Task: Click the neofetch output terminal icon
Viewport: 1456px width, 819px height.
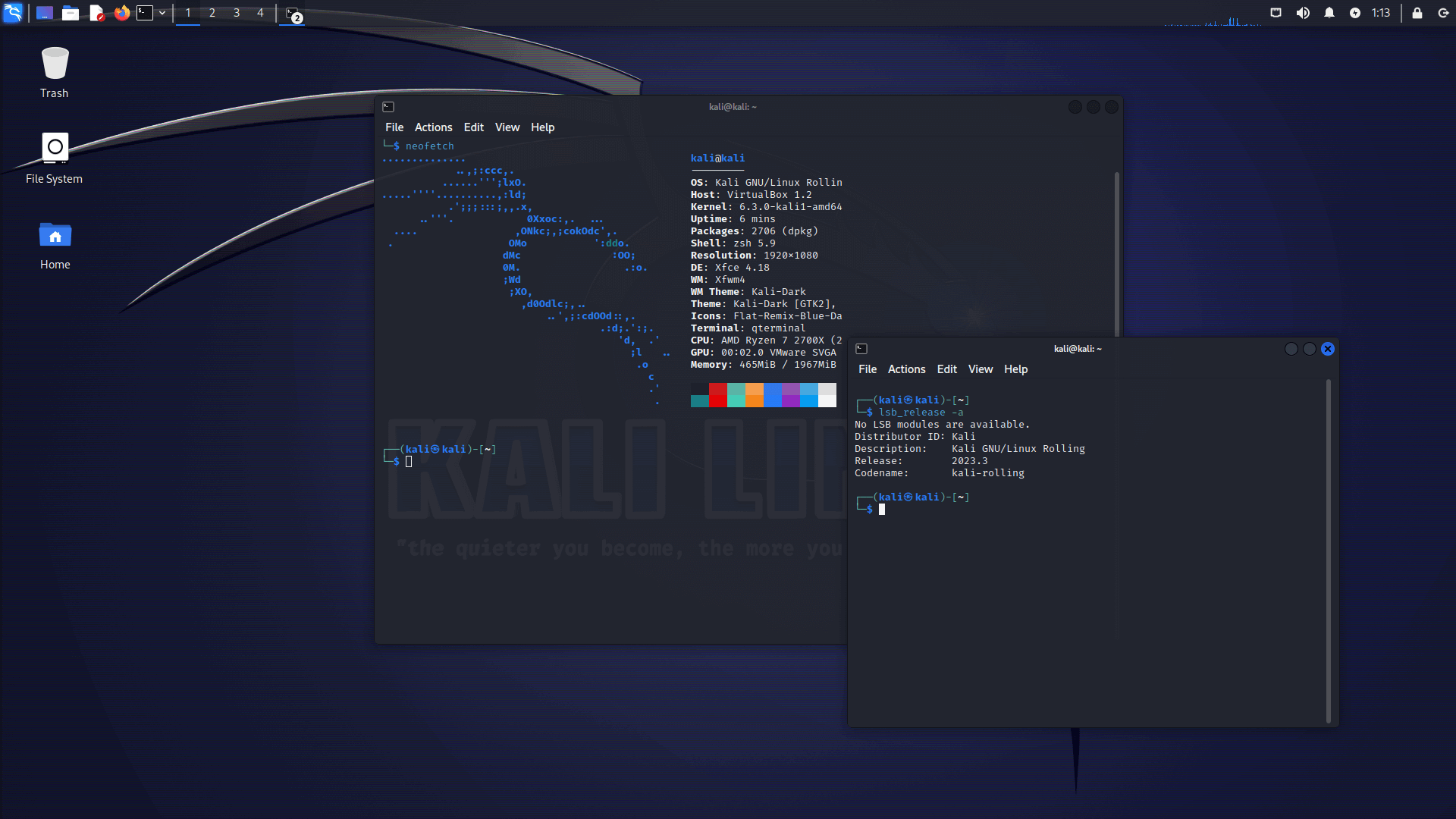Action: (x=388, y=106)
